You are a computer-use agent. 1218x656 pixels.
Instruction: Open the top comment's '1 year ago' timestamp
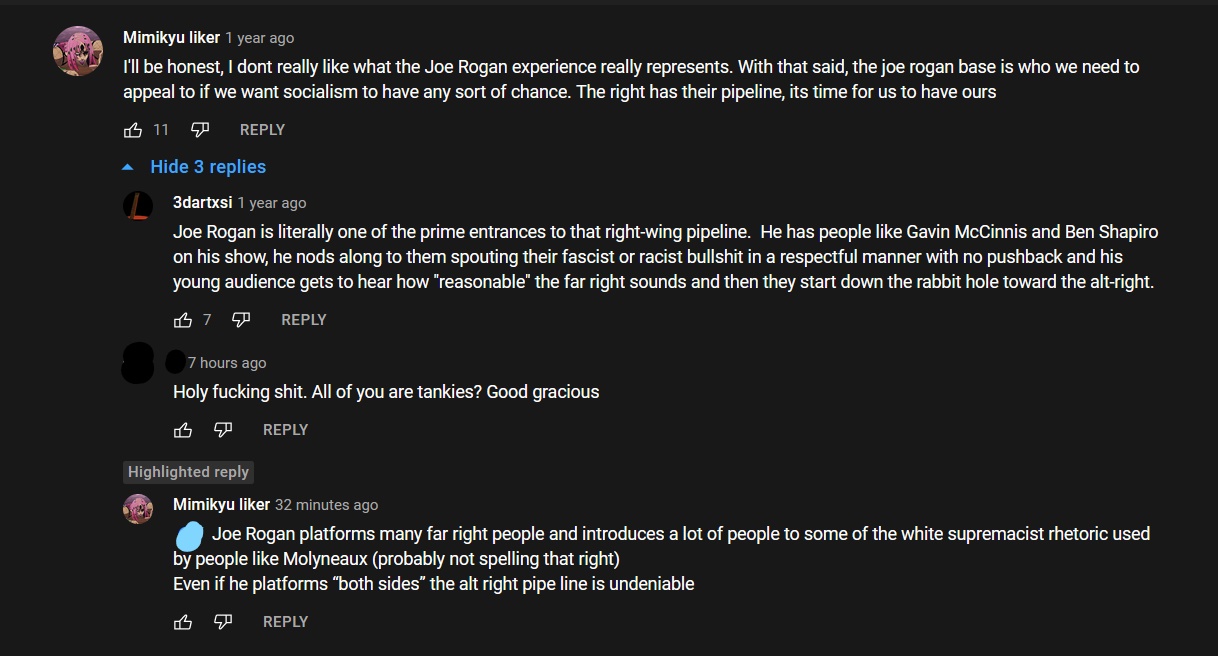coord(260,38)
